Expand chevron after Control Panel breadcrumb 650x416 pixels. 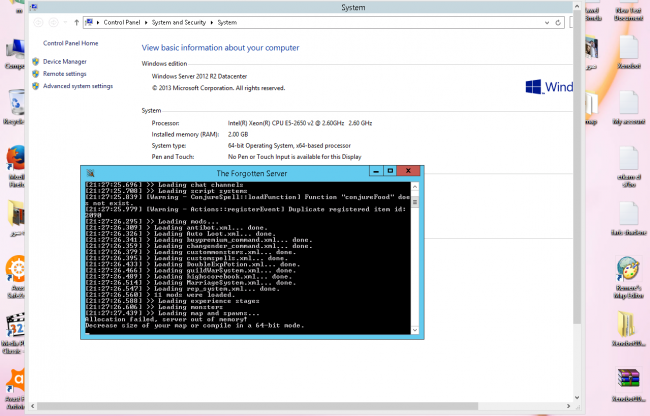146,22
